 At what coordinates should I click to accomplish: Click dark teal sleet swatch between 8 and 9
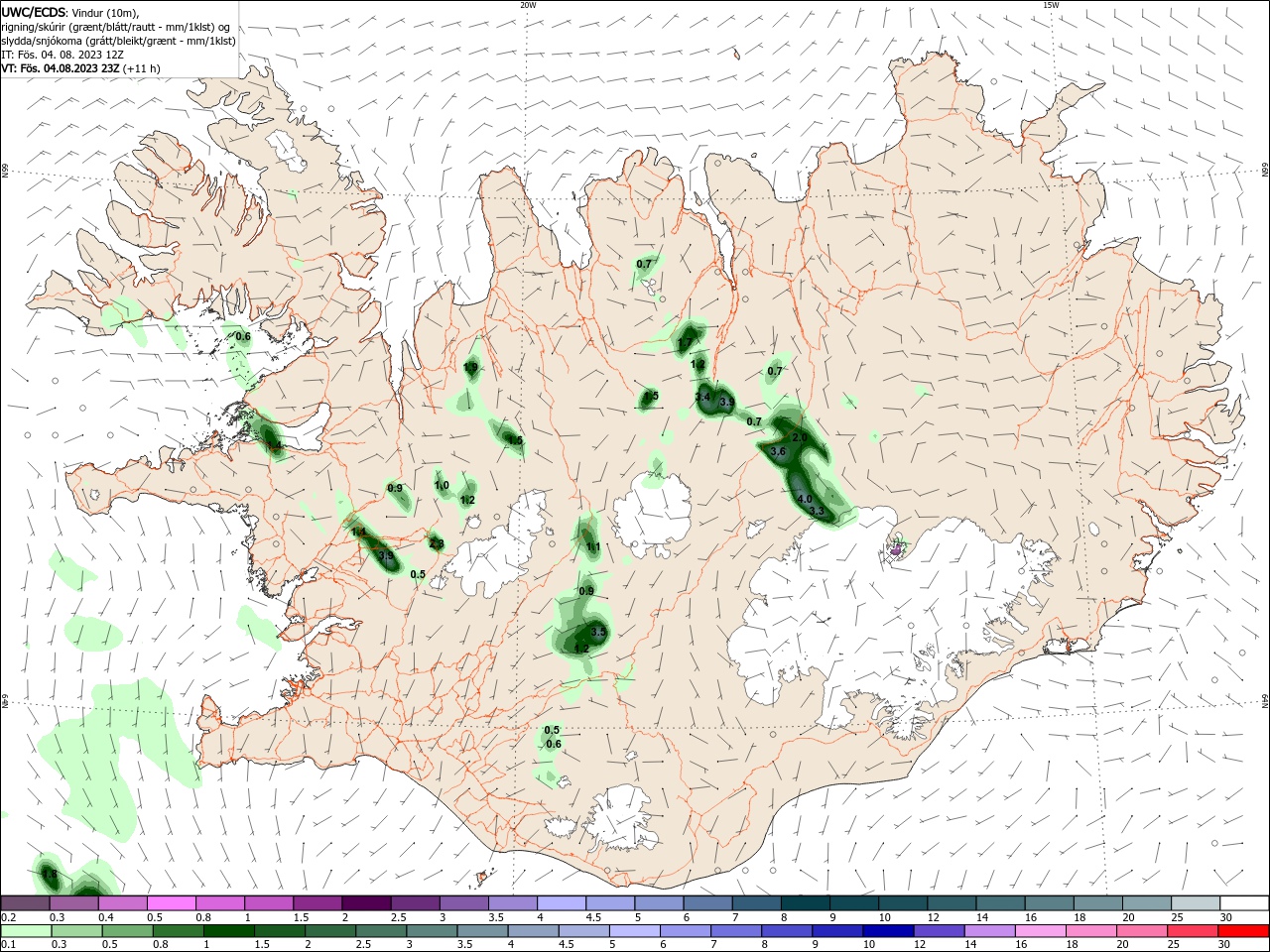coord(805,903)
